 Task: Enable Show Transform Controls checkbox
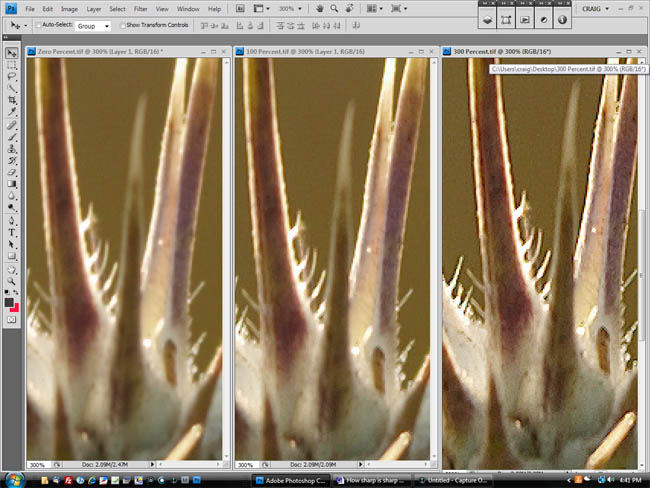pyautogui.click(x=122, y=25)
